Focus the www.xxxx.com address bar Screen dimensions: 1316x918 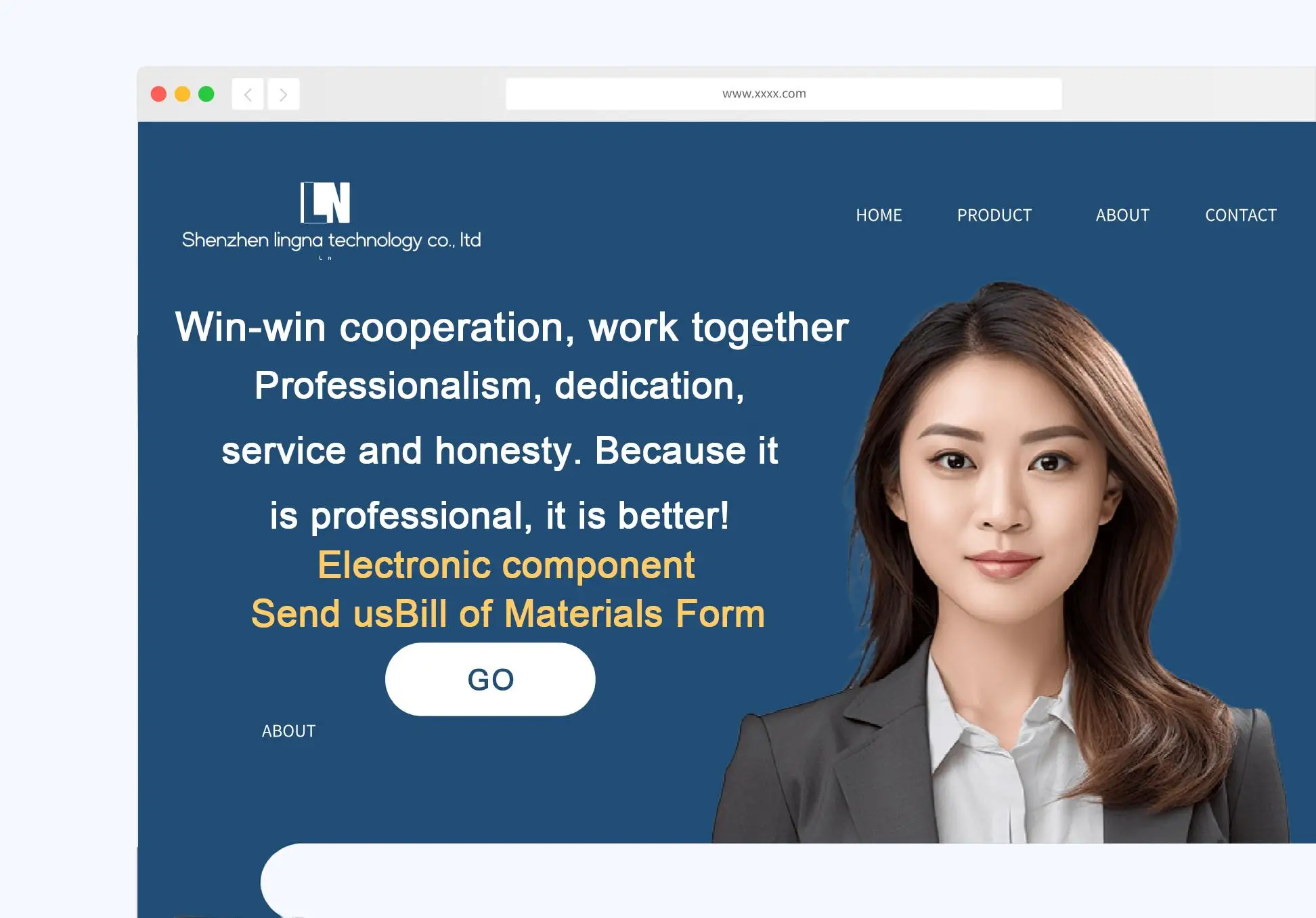point(784,94)
